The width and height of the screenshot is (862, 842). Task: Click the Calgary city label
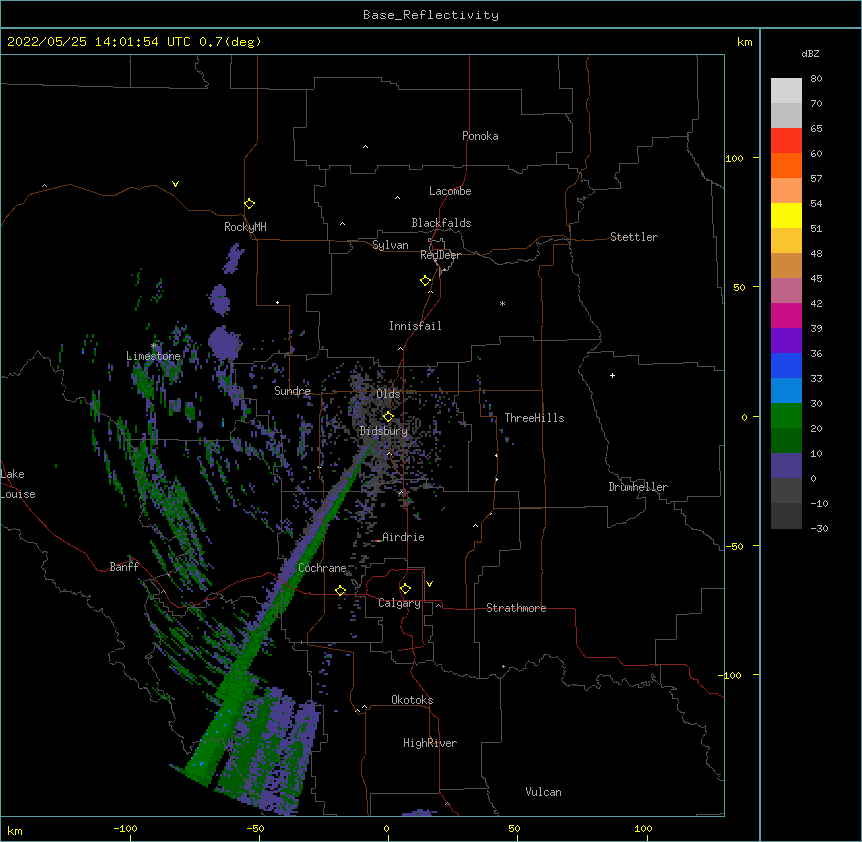(399, 603)
